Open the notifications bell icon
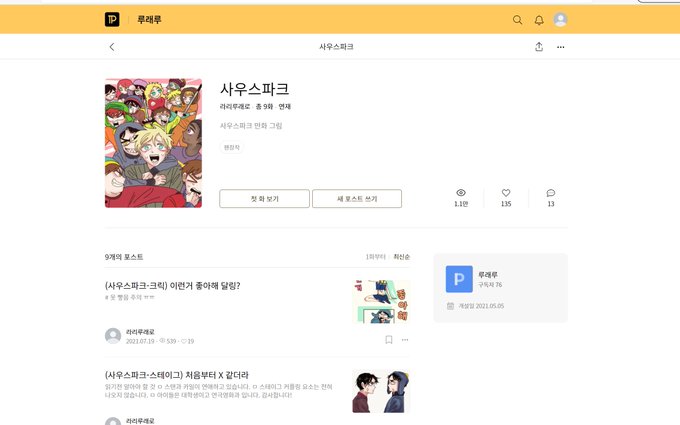This screenshot has height=425, width=680. coord(539,20)
